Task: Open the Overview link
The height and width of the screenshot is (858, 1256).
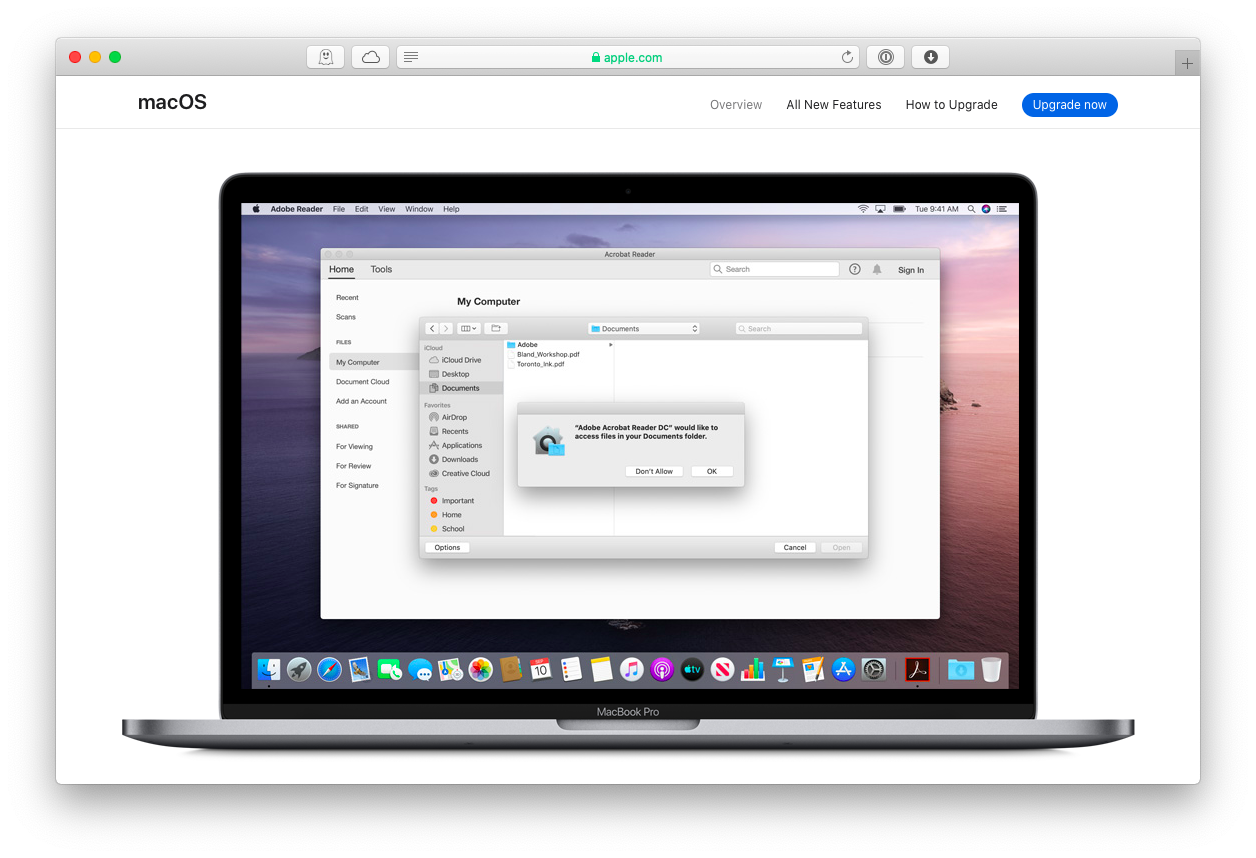Action: pyautogui.click(x=736, y=105)
